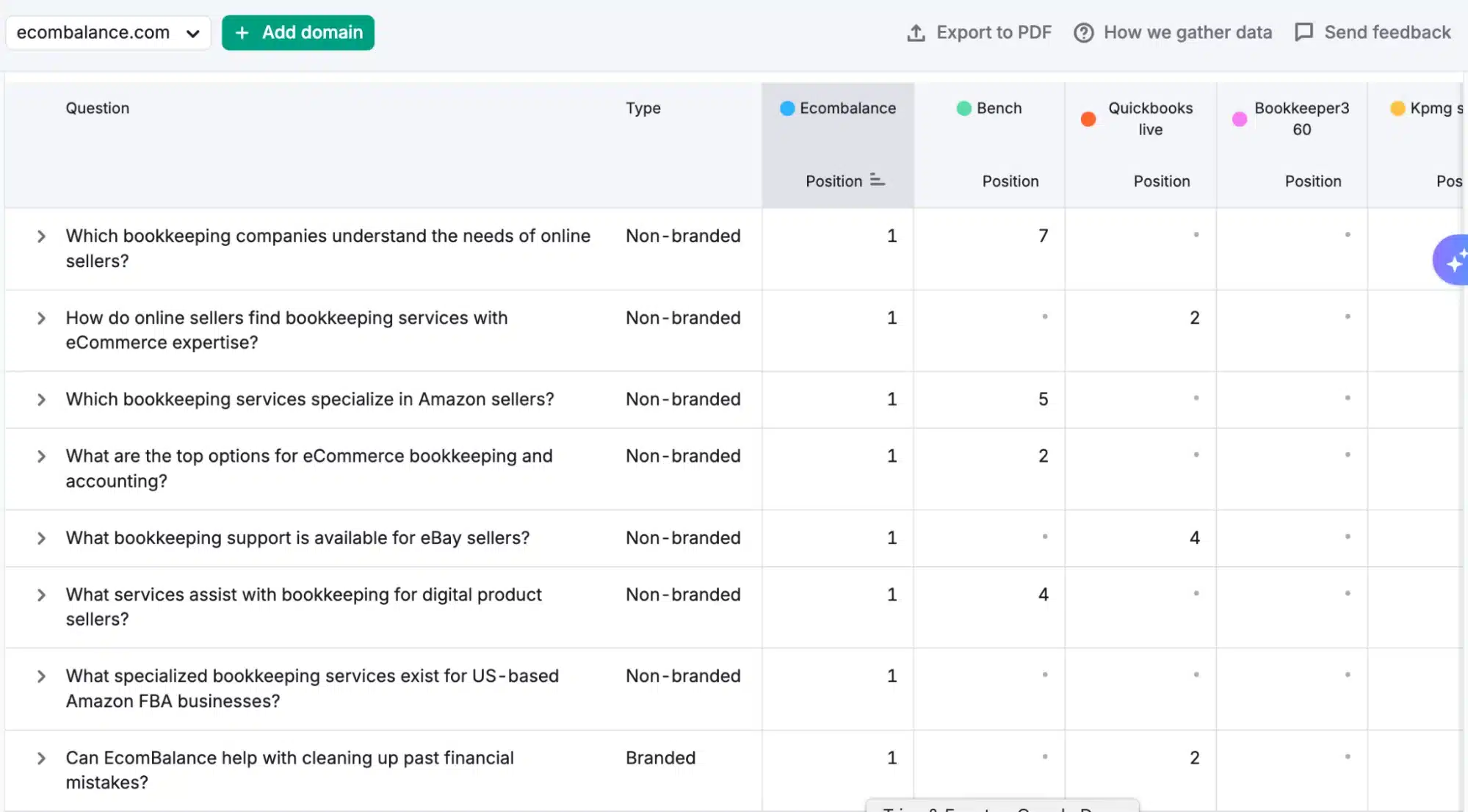Click the Send feedback label
This screenshot has height=812, width=1468.
coord(1386,32)
